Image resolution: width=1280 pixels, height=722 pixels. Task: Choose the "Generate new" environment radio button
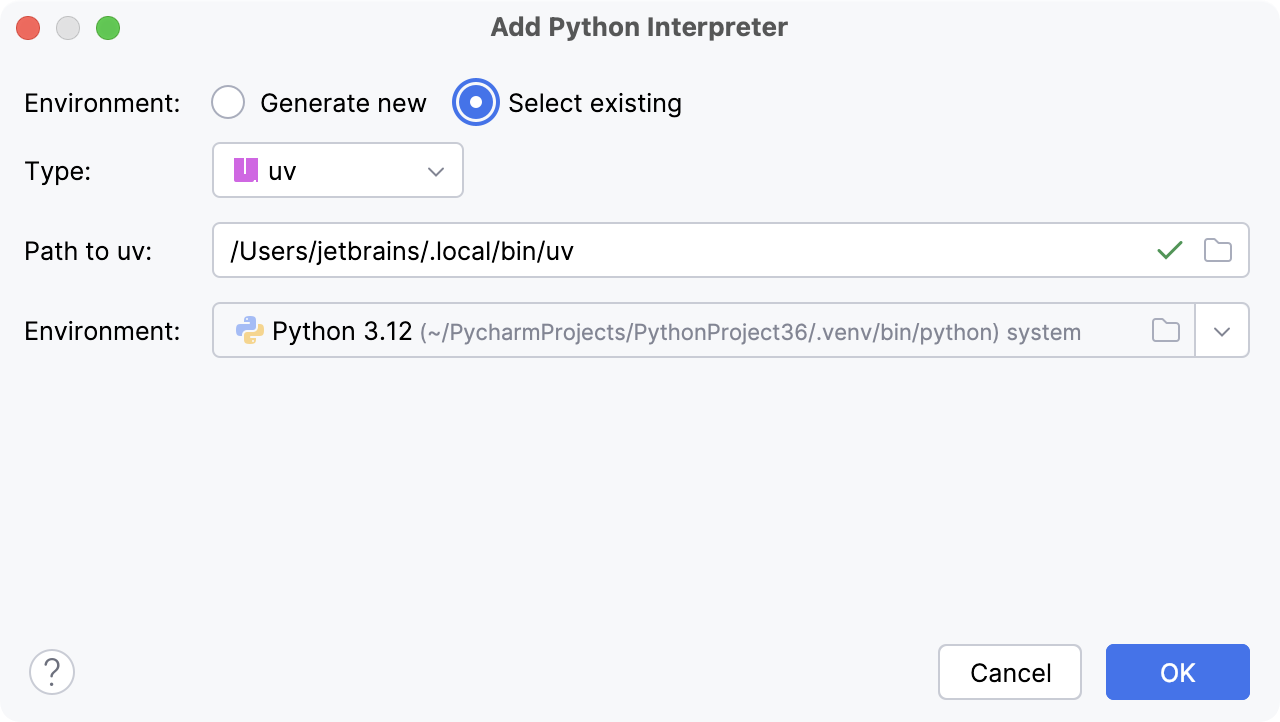pyautogui.click(x=228, y=103)
